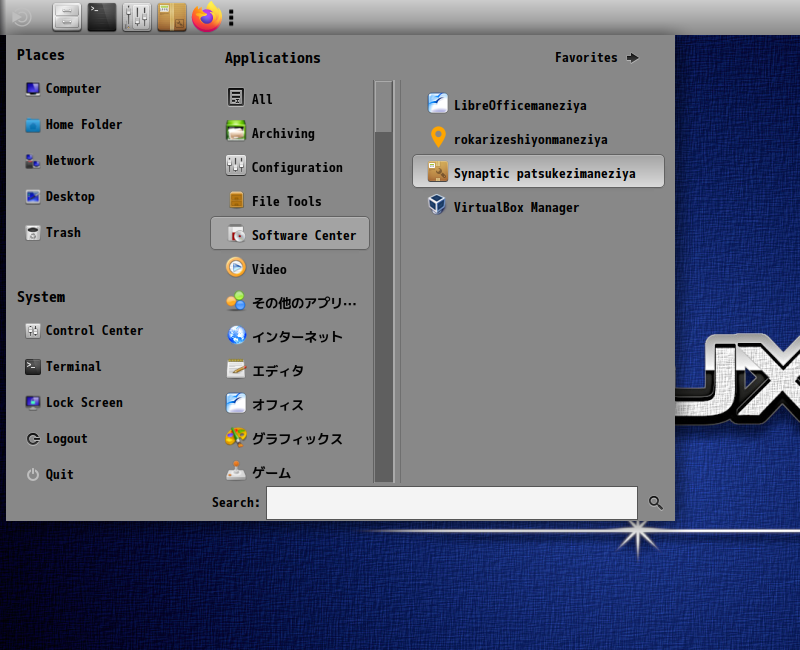Select the インターネット category
Viewport: 800px width, 650px height.
click(x=290, y=335)
